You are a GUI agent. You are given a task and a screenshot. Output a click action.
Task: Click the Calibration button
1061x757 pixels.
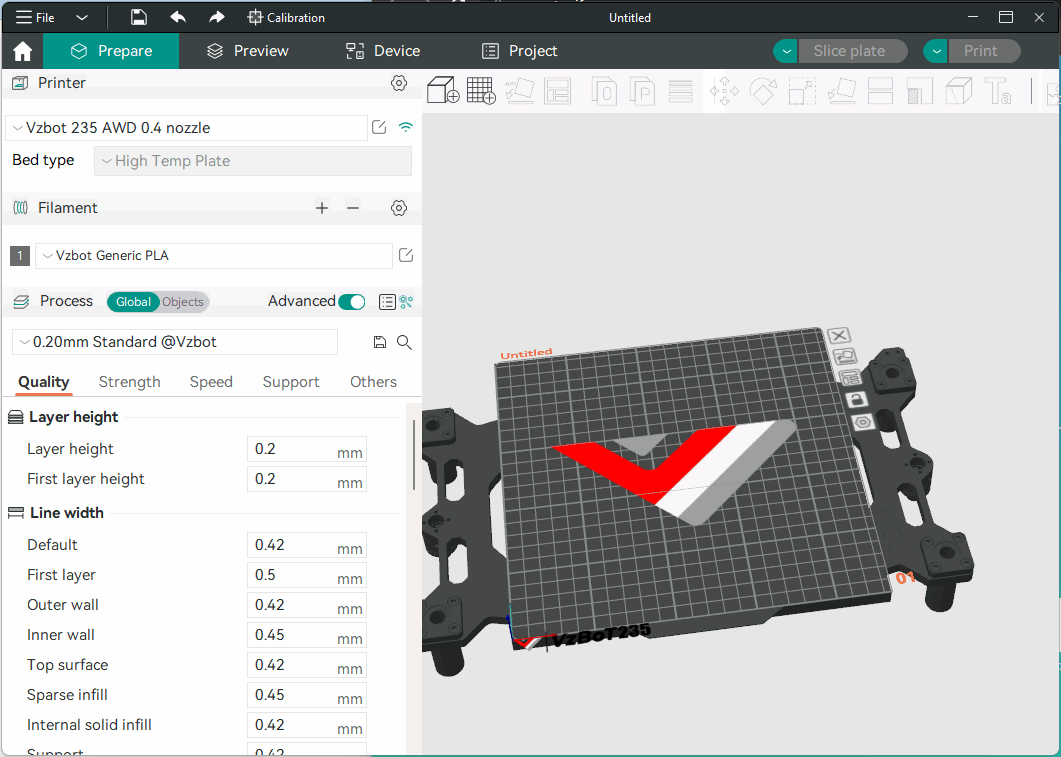286,17
